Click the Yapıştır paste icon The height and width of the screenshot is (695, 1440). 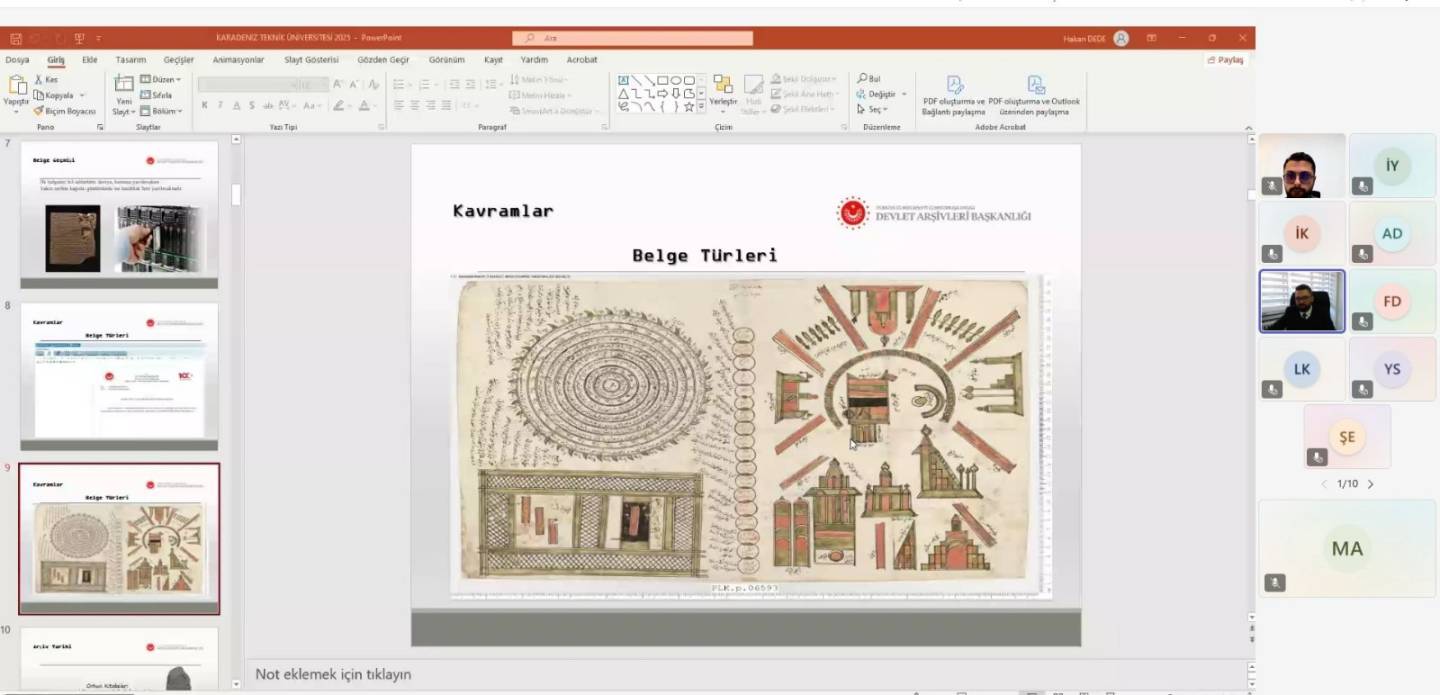(x=16, y=88)
